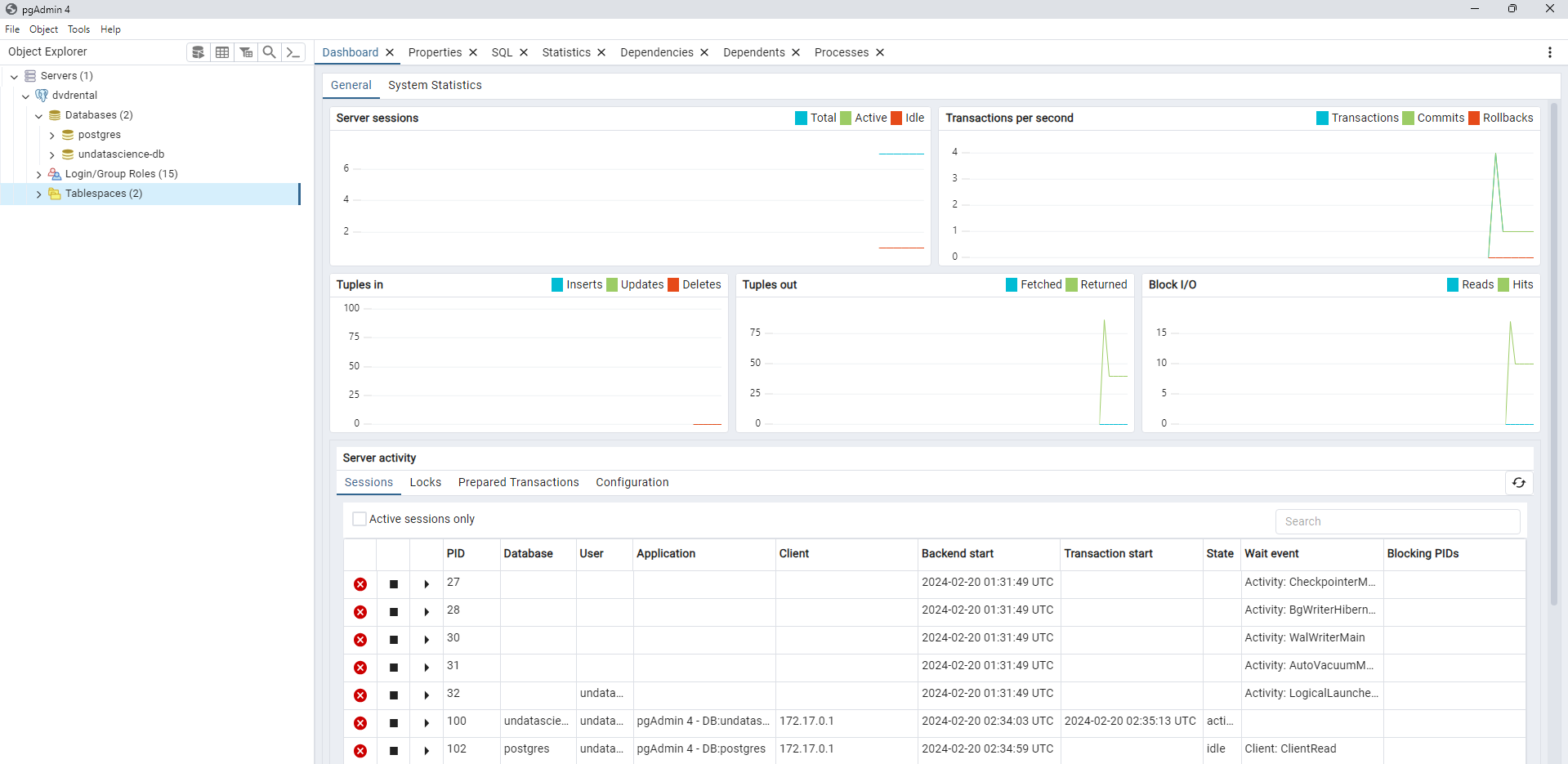
Task: Click the Servers group icon
Action: click(x=30, y=76)
